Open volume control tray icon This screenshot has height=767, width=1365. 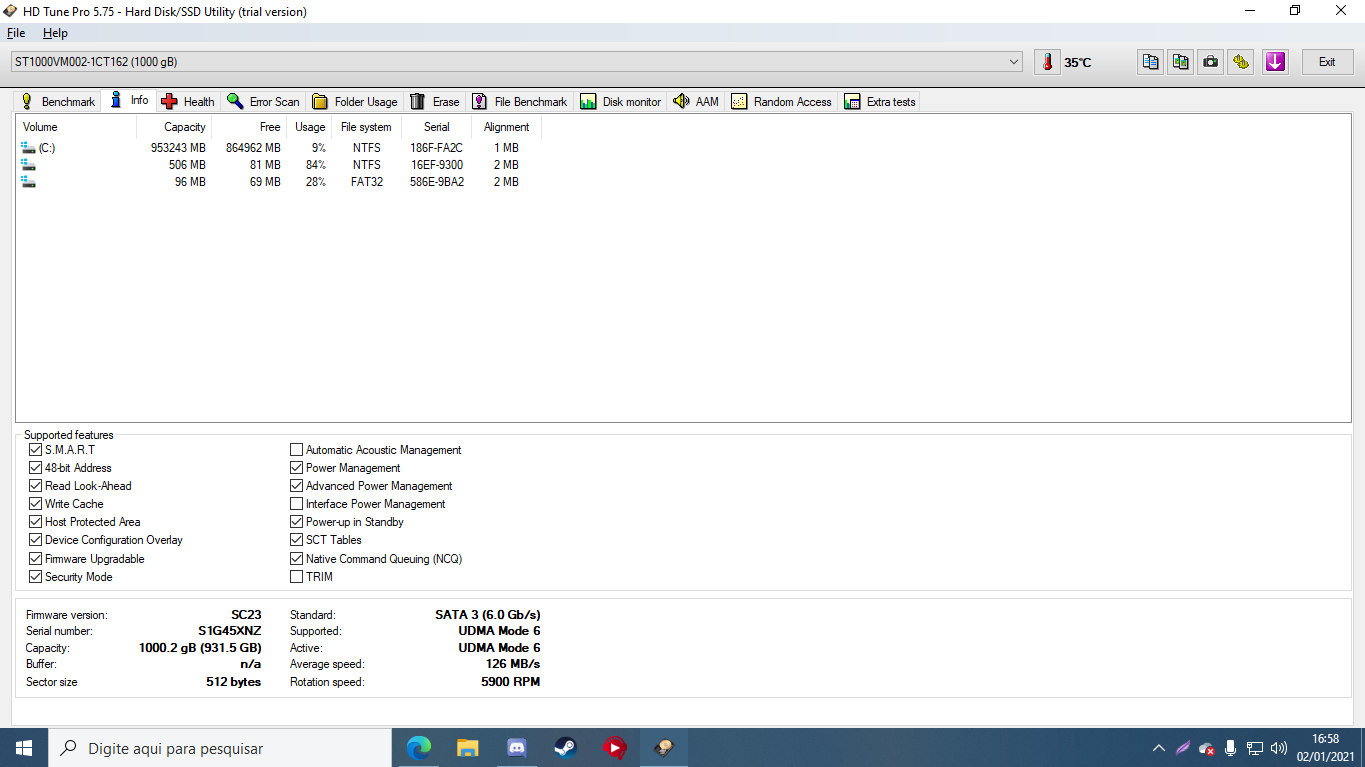point(1279,748)
